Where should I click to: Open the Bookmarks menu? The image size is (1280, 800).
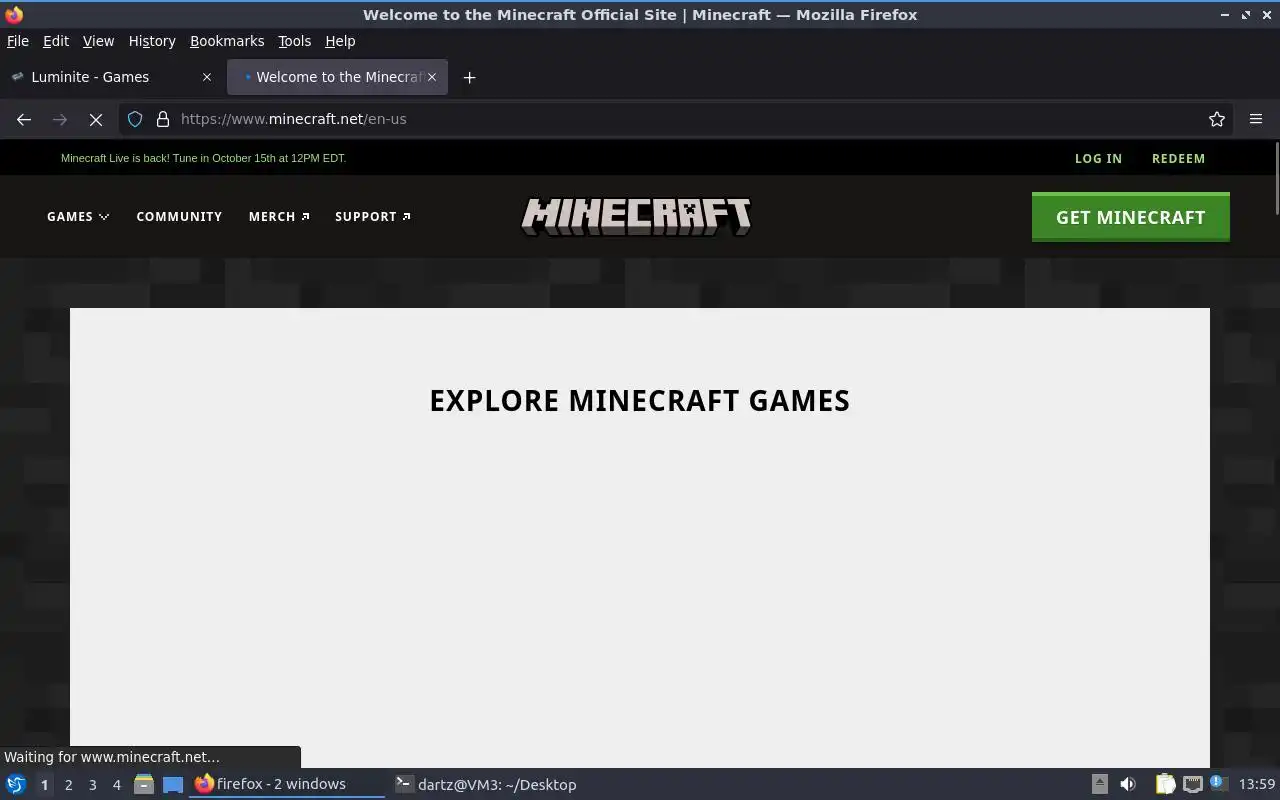pos(227,41)
